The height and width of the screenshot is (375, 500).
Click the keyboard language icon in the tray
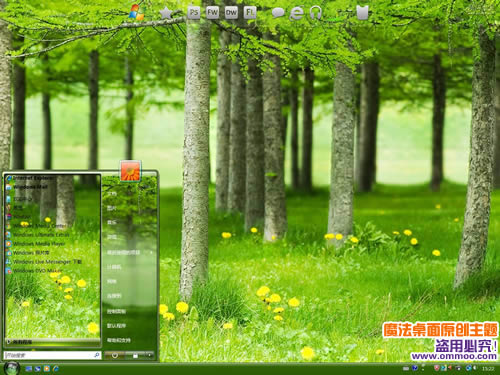[405, 368]
